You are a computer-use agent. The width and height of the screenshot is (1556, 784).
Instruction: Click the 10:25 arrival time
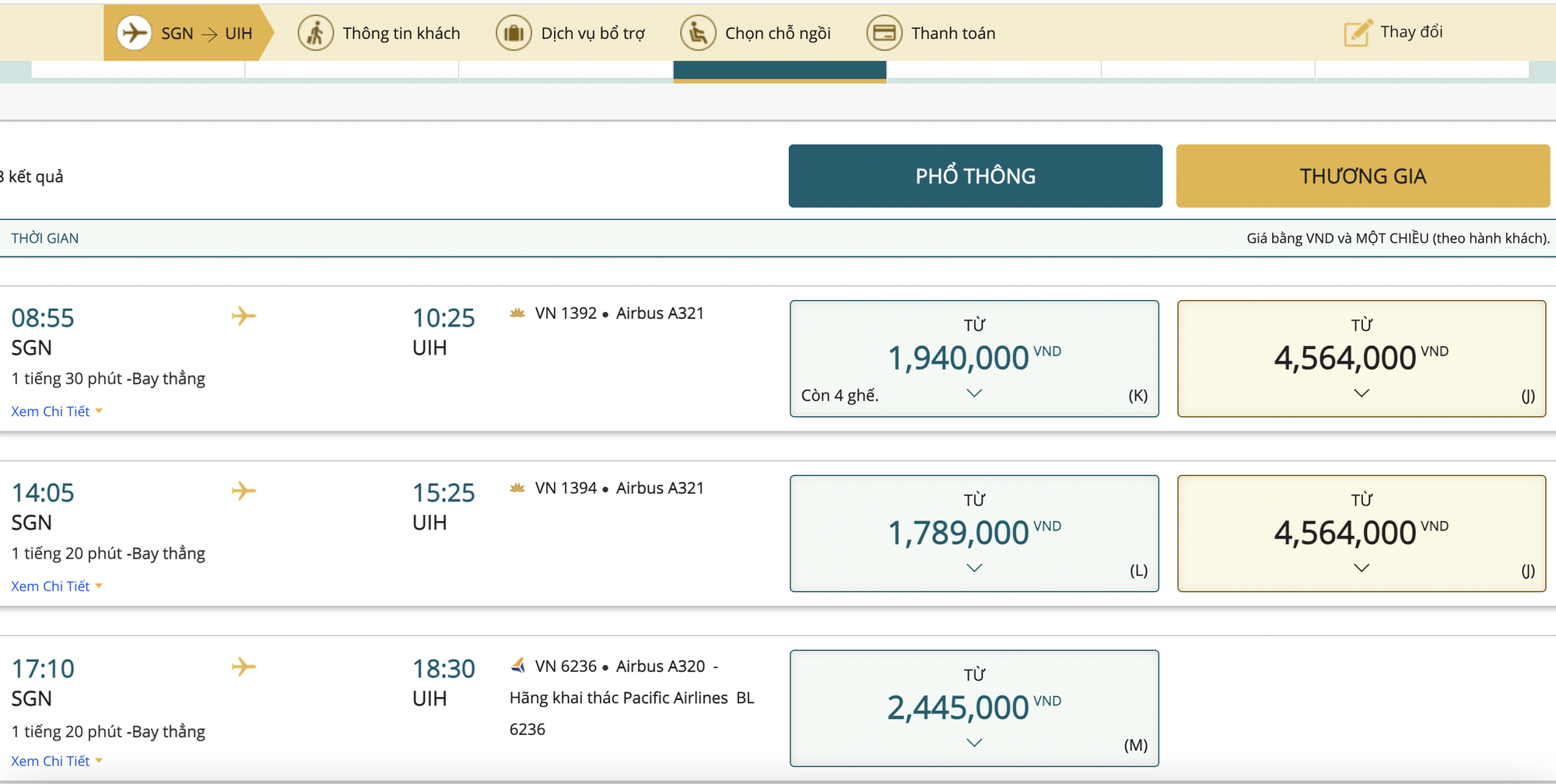tap(443, 317)
